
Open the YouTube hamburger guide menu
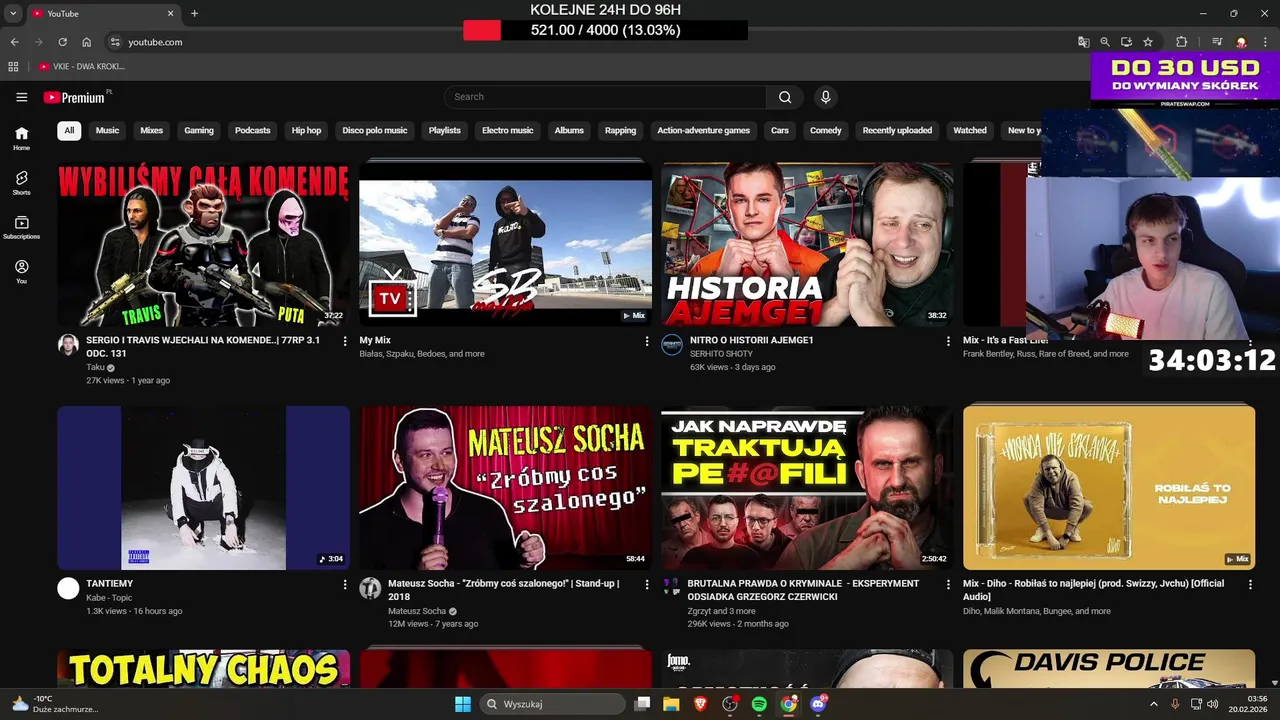pos(21,97)
